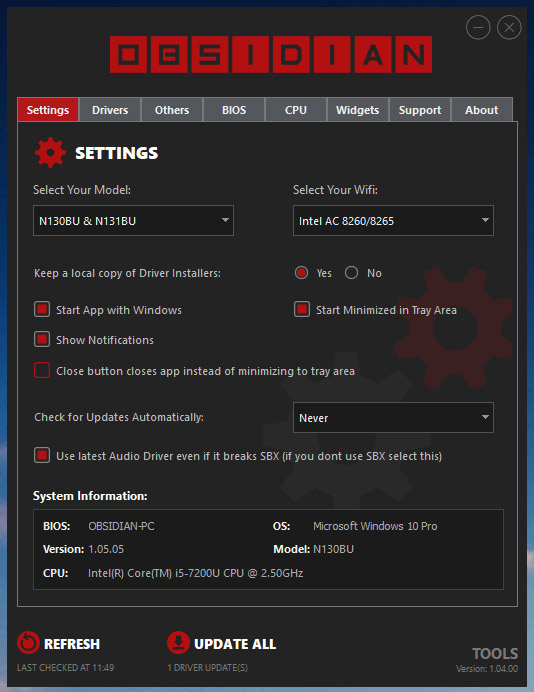Switch to the Others tab
The width and height of the screenshot is (534, 692).
coord(172,110)
